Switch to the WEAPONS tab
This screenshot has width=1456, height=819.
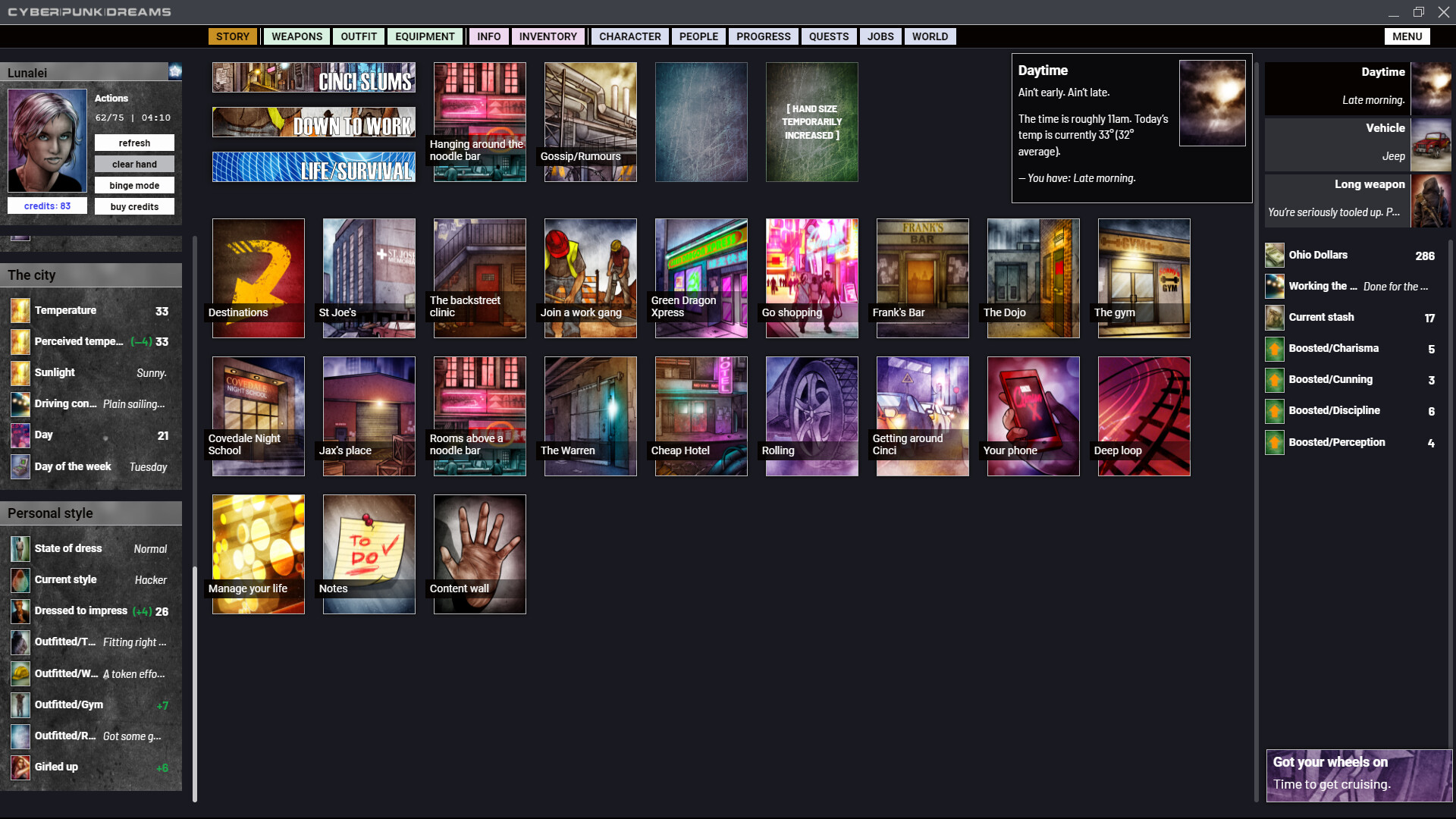point(296,36)
